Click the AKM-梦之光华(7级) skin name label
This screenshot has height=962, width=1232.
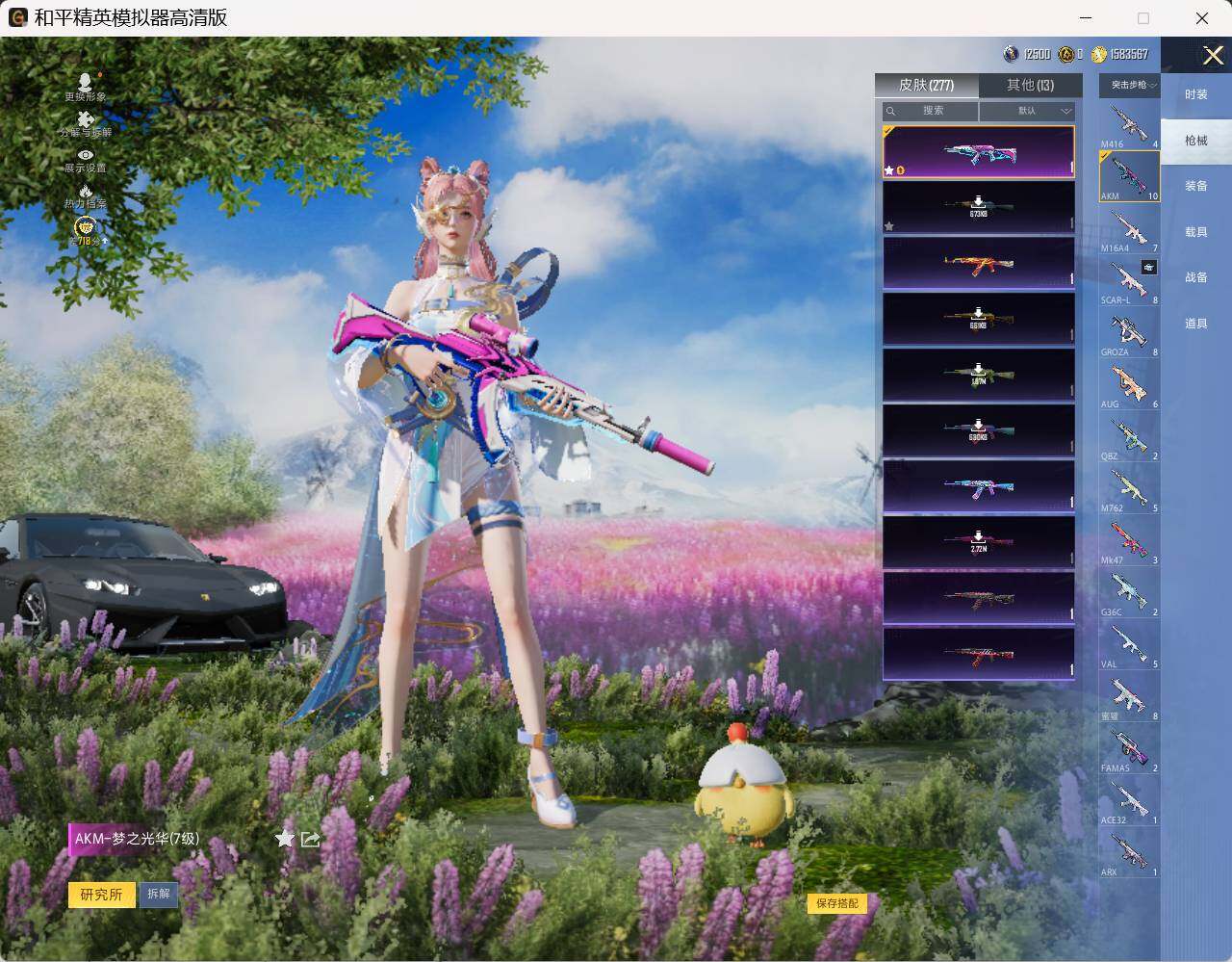point(138,839)
